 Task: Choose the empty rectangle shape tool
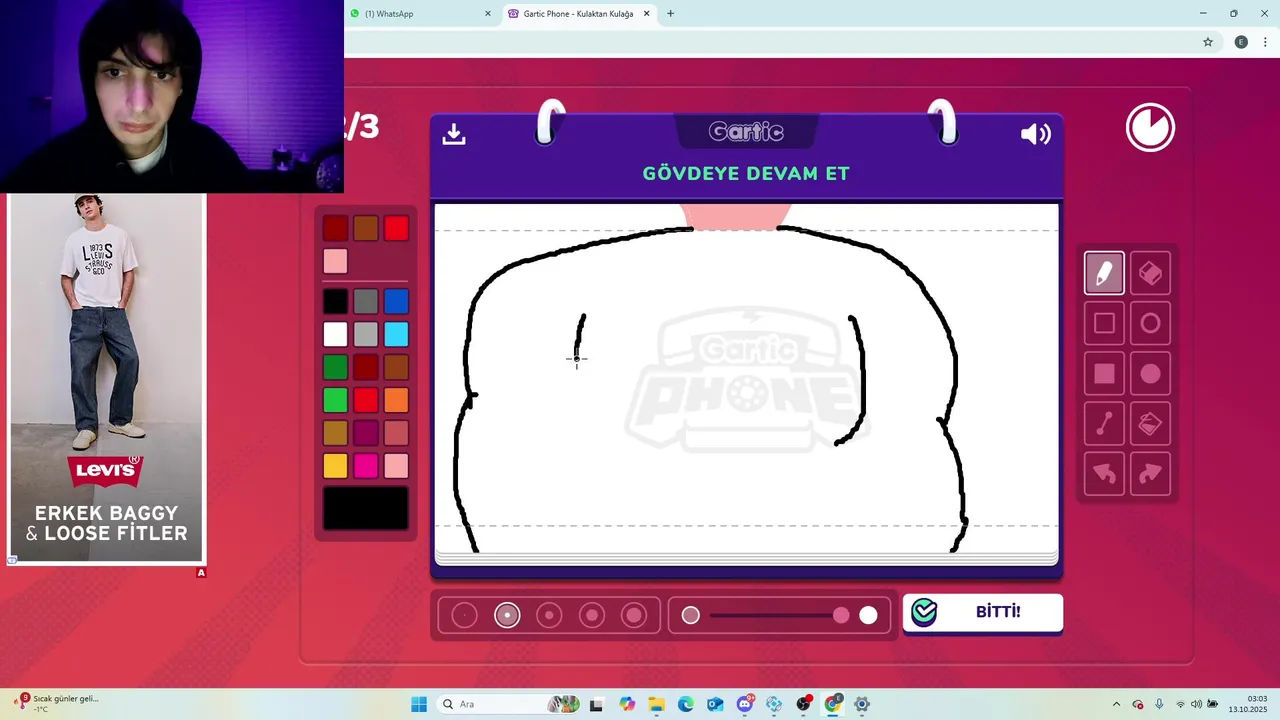coord(1104,323)
